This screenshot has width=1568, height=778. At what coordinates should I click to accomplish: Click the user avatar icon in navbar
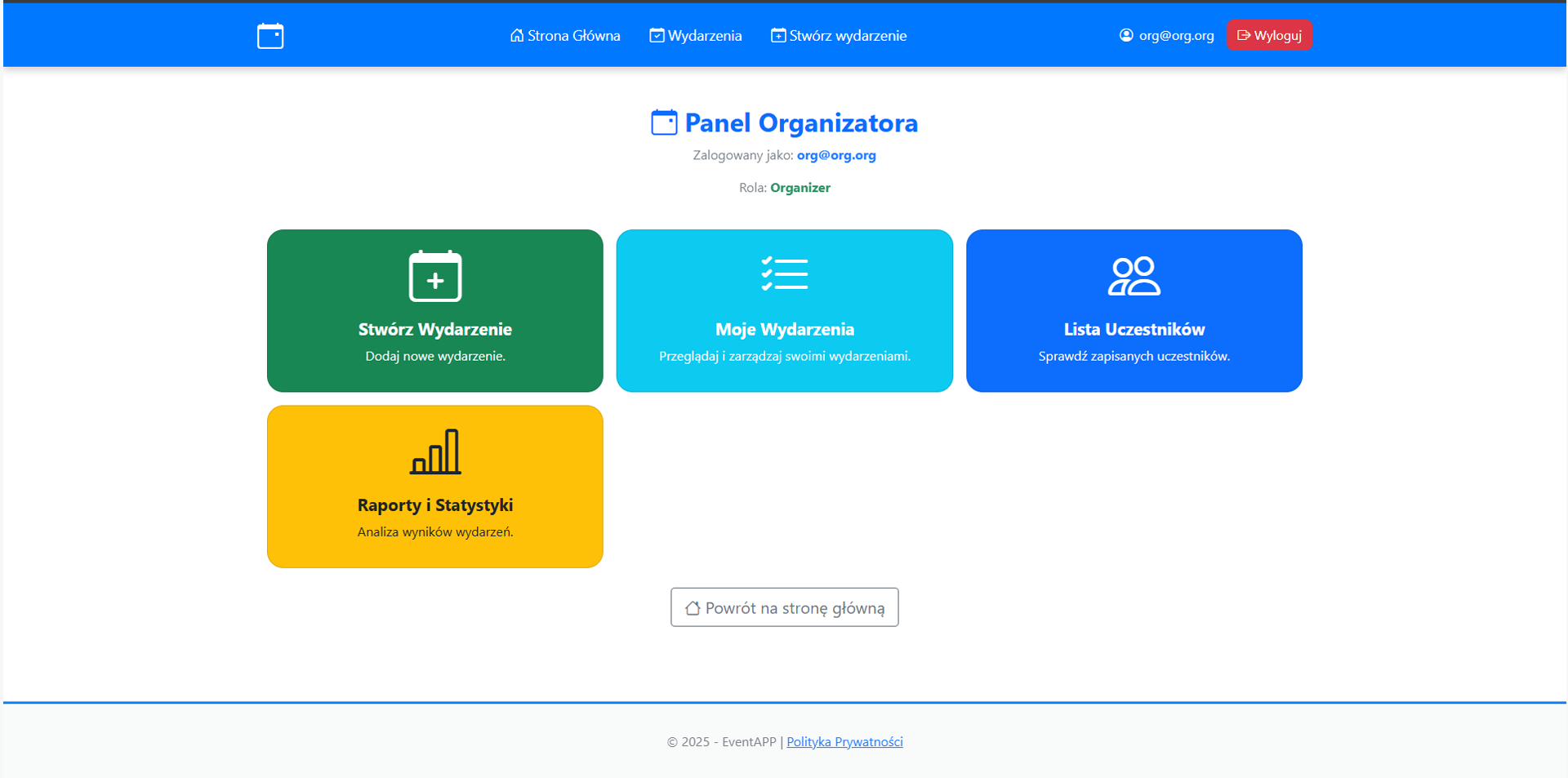pos(1126,35)
